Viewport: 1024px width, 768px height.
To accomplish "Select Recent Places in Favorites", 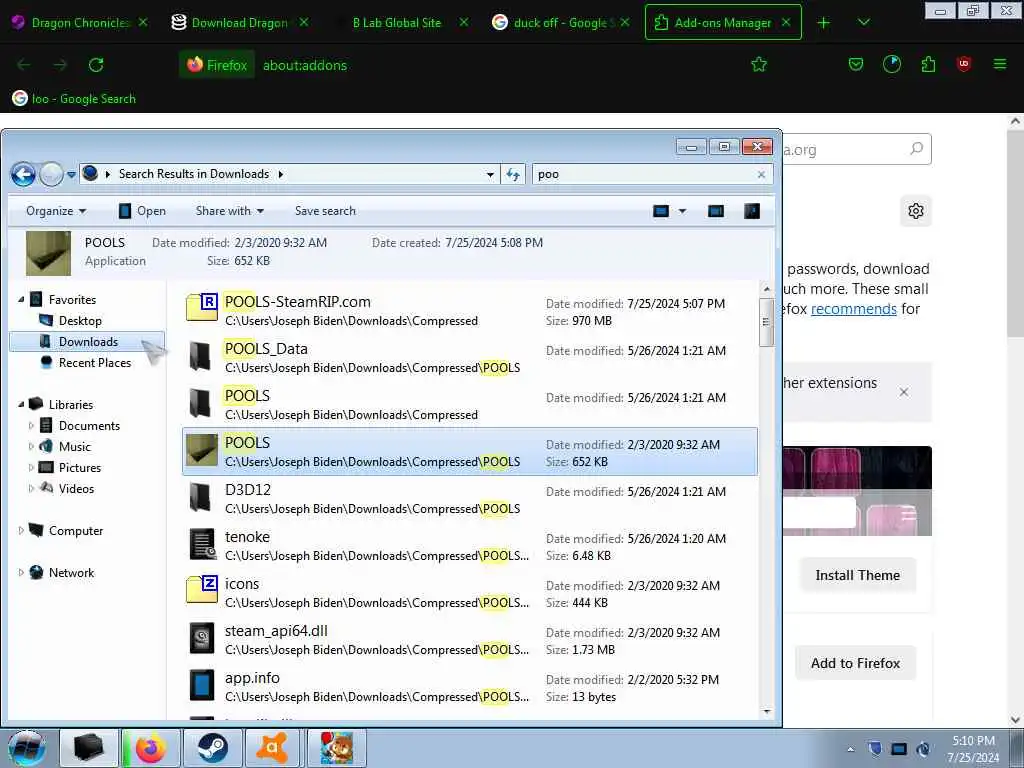I will coord(95,362).
